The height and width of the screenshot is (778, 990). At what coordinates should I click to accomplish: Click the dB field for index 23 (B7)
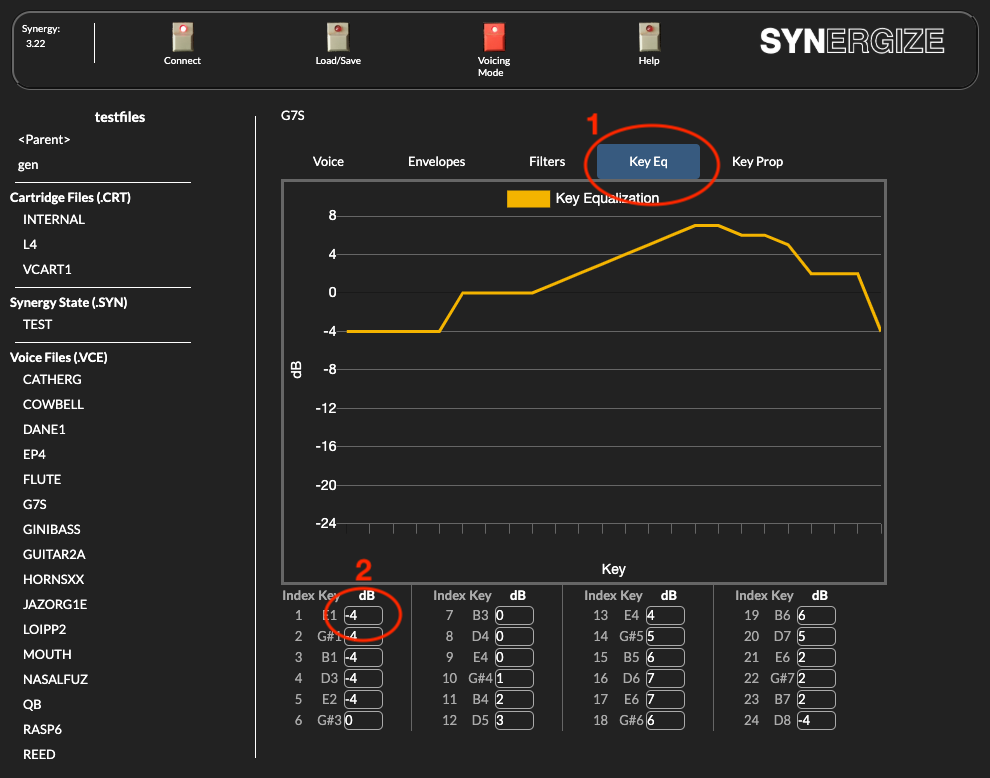(x=816, y=700)
